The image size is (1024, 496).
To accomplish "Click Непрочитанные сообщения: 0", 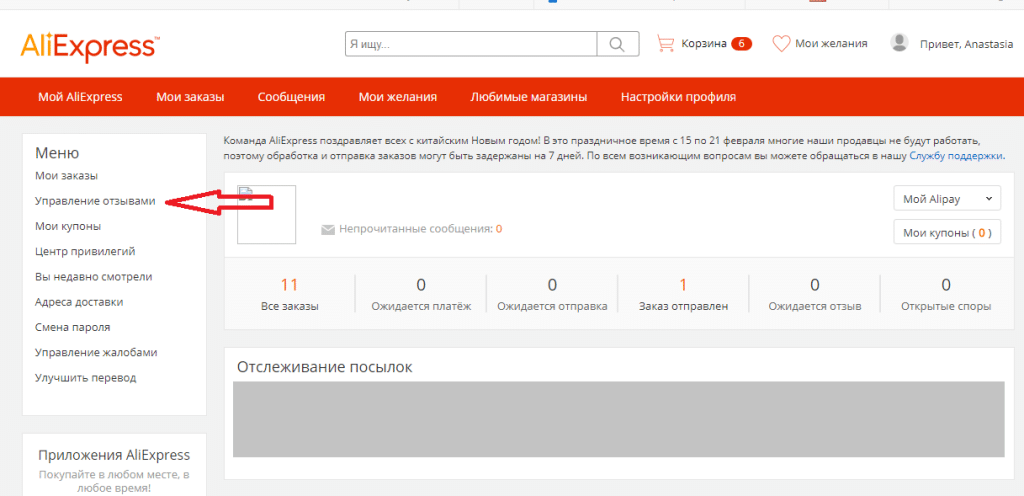I will pyautogui.click(x=421, y=229).
